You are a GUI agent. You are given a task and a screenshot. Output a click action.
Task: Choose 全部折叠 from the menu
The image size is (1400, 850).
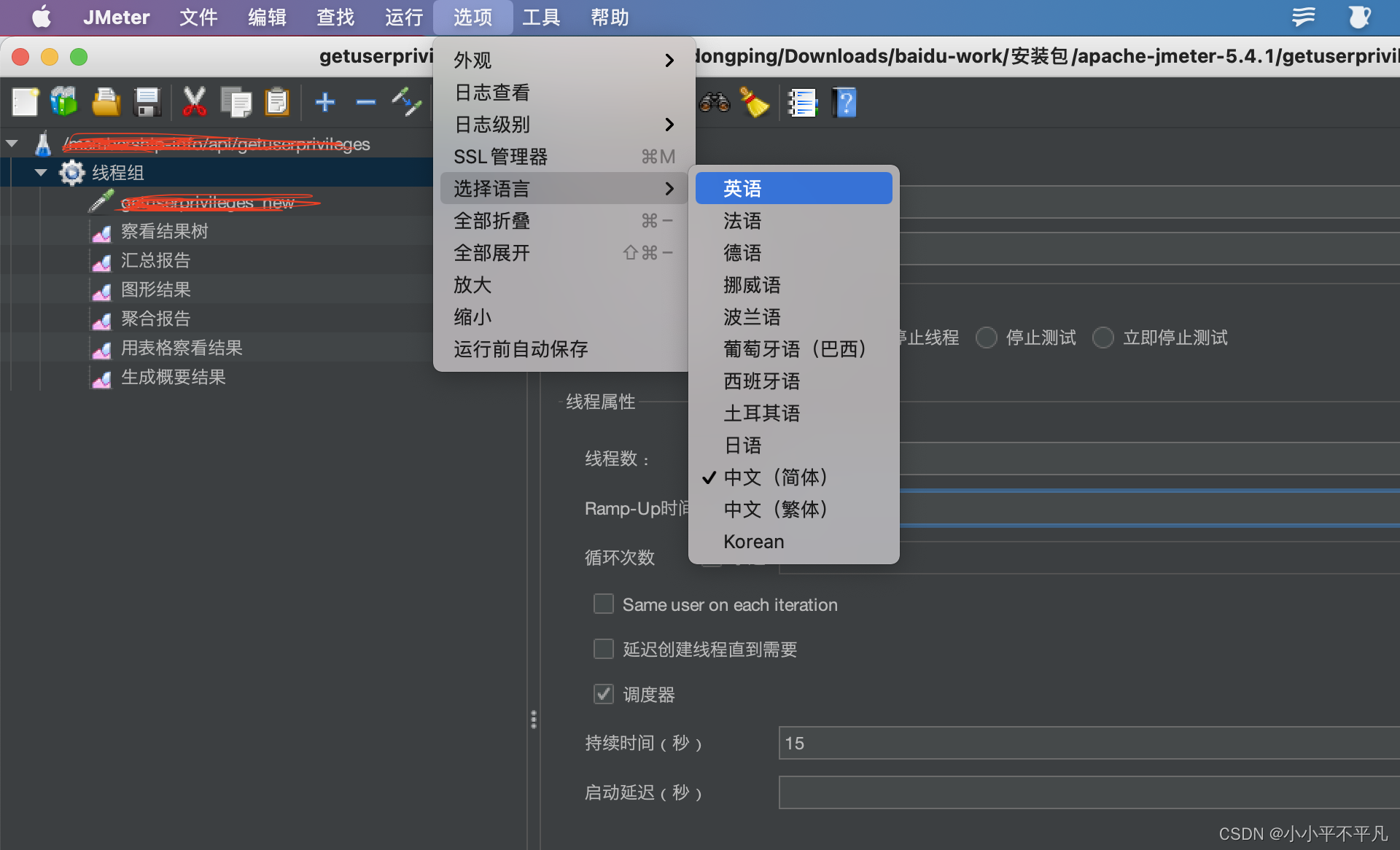564,220
